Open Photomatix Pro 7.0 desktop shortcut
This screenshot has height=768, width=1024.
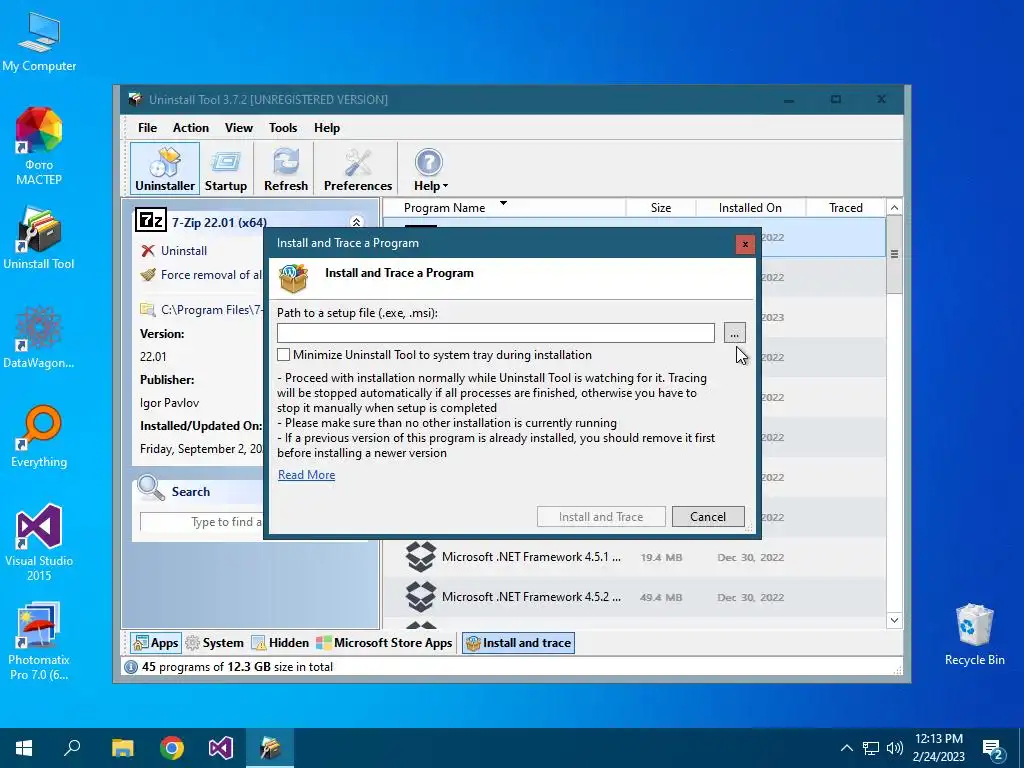coord(39,642)
